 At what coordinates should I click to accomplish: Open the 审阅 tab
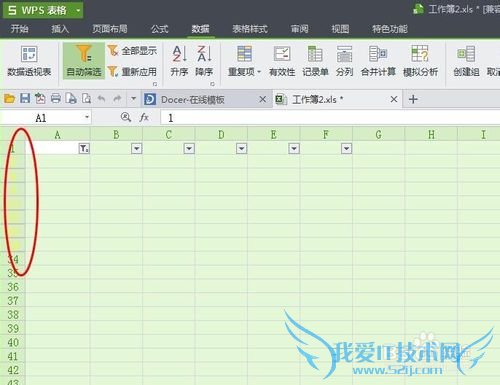click(300, 29)
